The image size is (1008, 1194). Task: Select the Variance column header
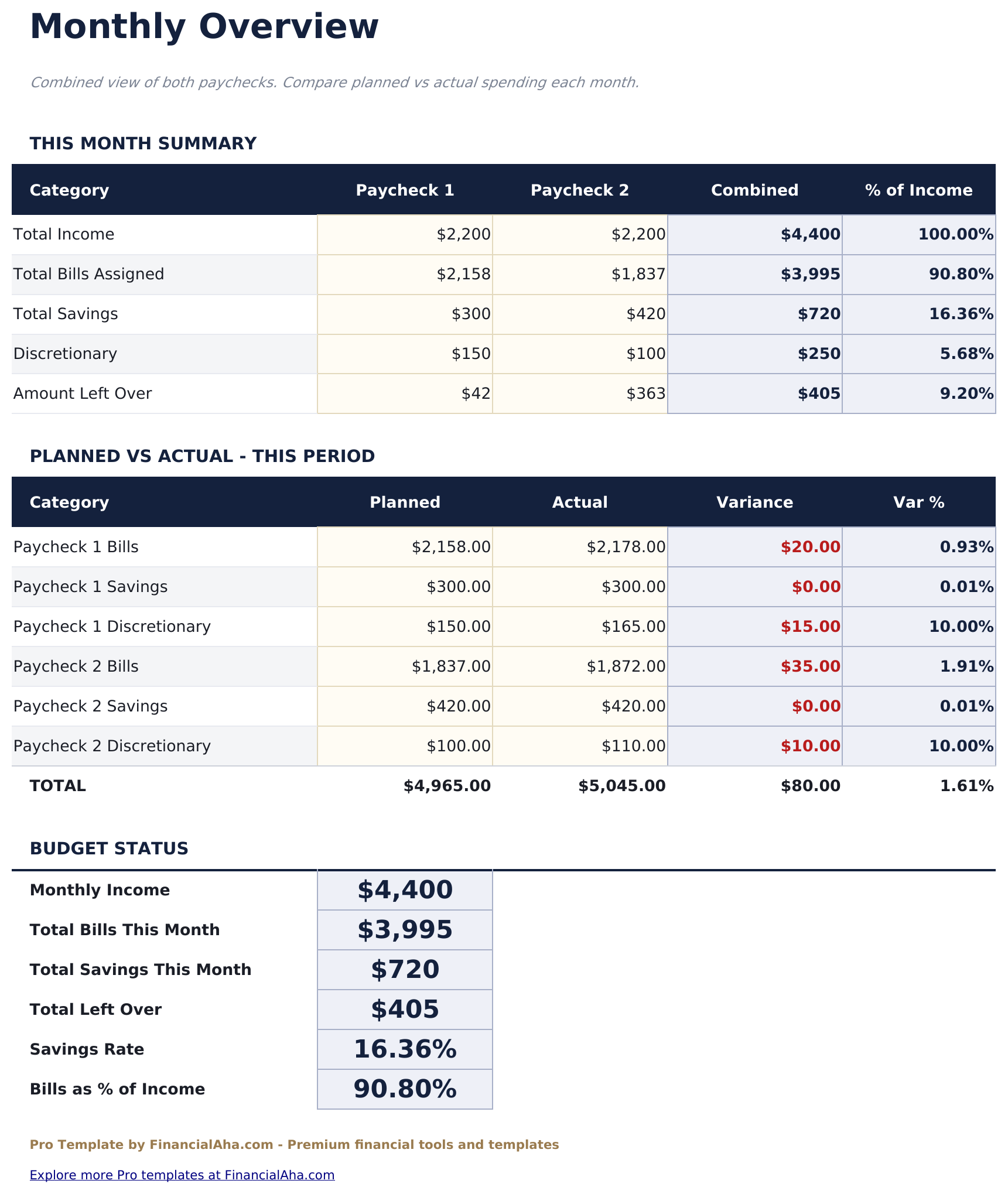754,501
